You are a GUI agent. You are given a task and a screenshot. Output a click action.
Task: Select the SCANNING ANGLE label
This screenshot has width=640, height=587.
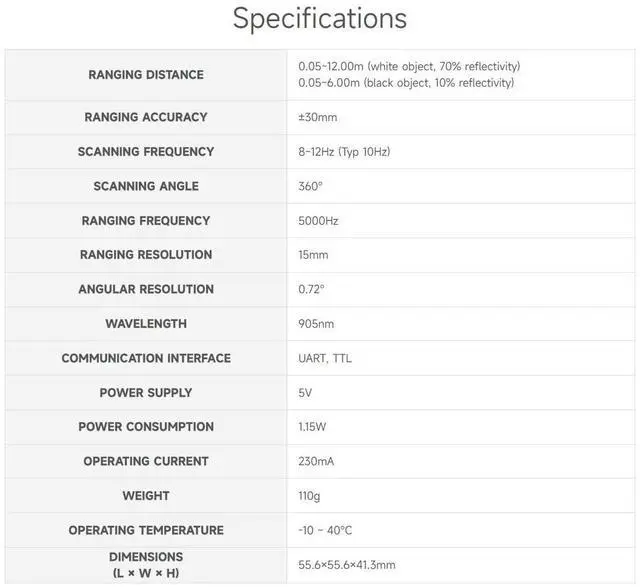(x=146, y=186)
